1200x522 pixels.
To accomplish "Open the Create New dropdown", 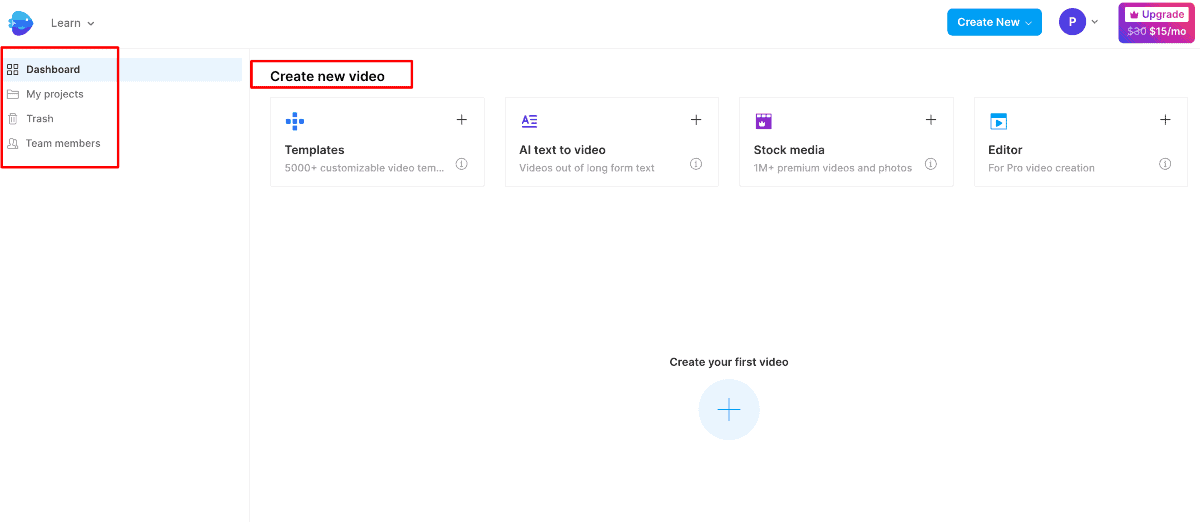I will (994, 22).
